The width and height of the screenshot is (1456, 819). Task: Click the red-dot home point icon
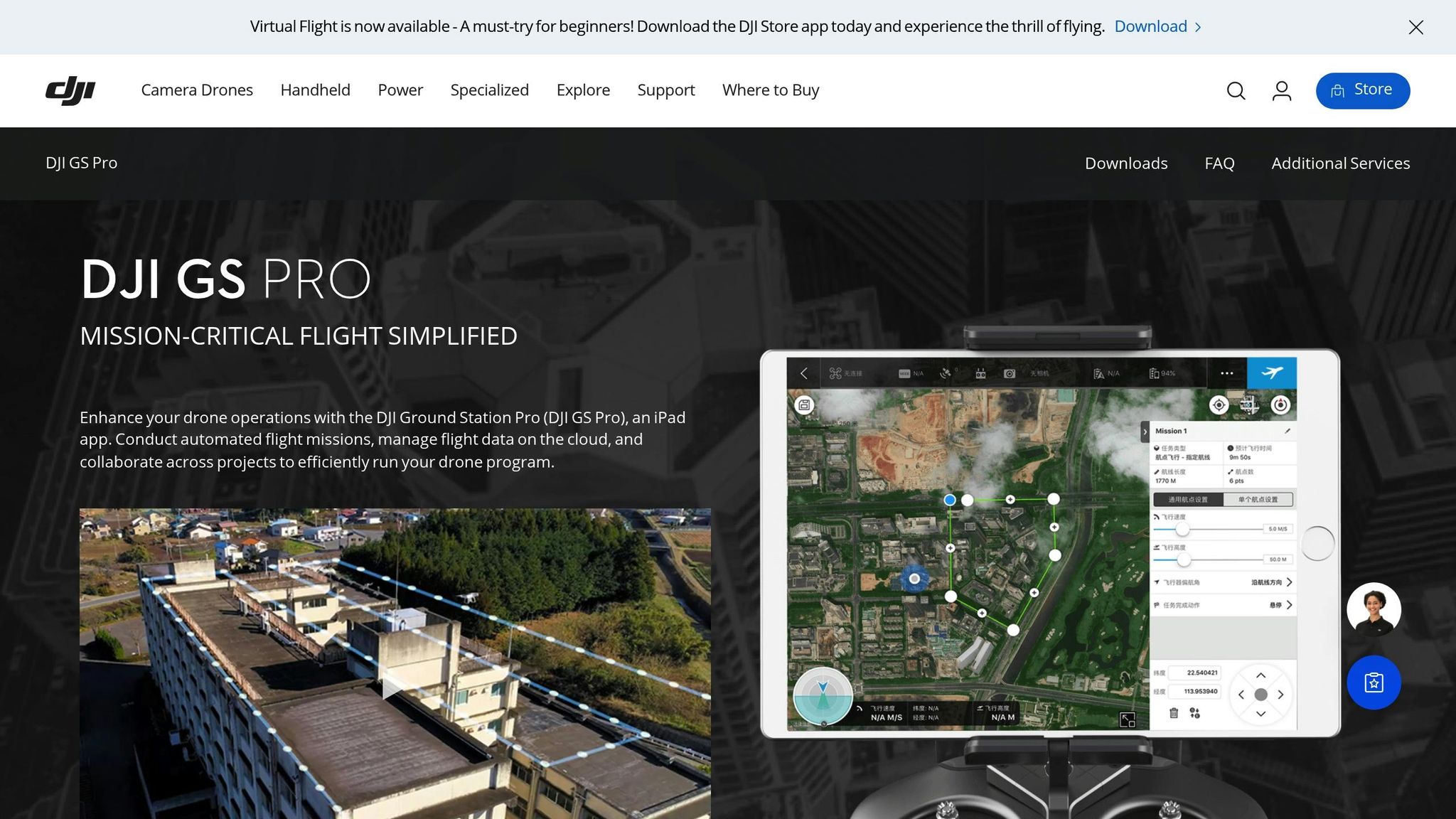(x=1280, y=405)
